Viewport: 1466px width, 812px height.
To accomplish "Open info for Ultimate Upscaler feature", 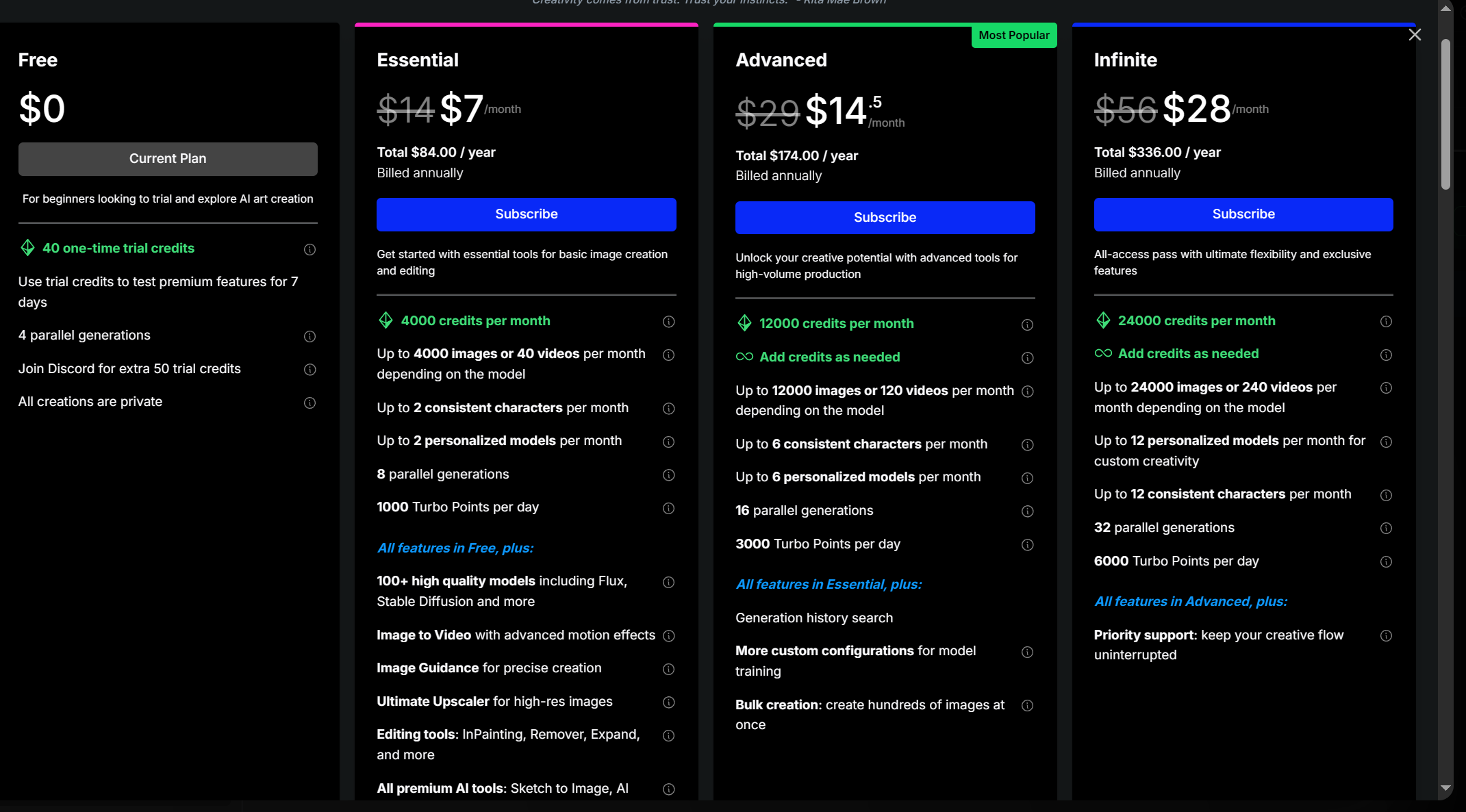I will click(x=668, y=702).
